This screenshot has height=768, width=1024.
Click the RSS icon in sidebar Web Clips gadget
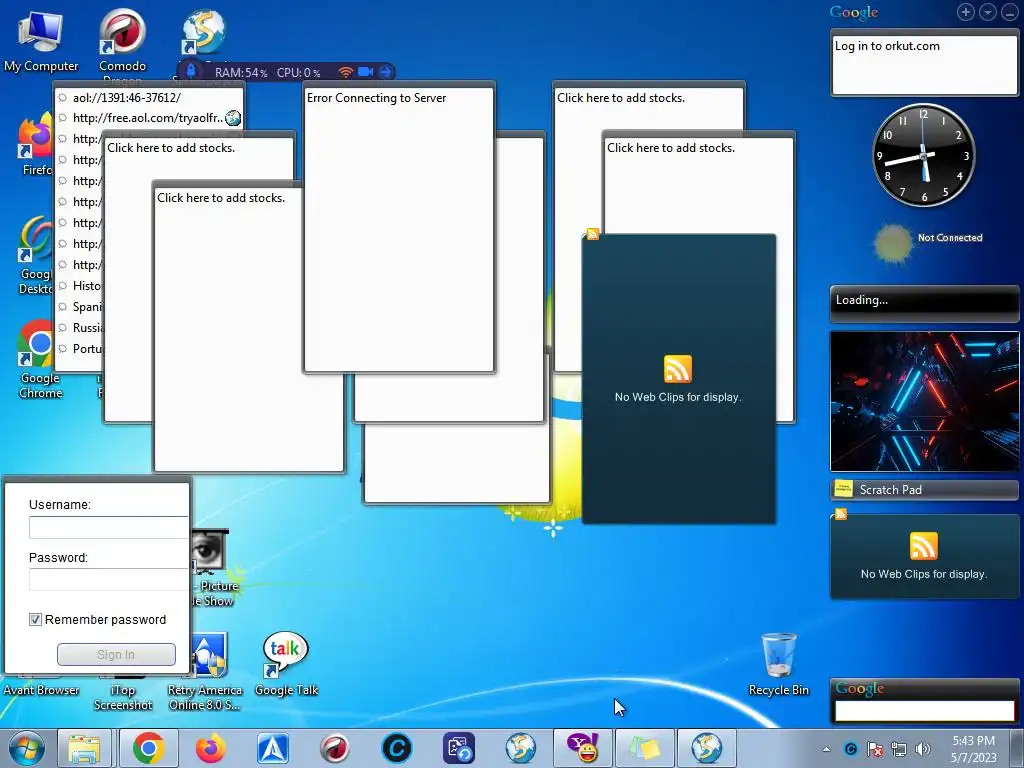click(x=923, y=546)
